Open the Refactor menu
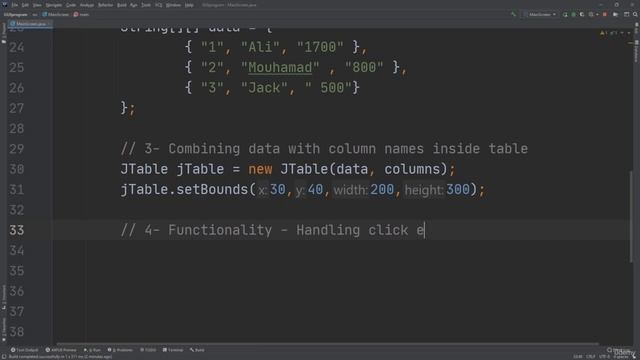This screenshot has height=360, width=640. [105, 5]
